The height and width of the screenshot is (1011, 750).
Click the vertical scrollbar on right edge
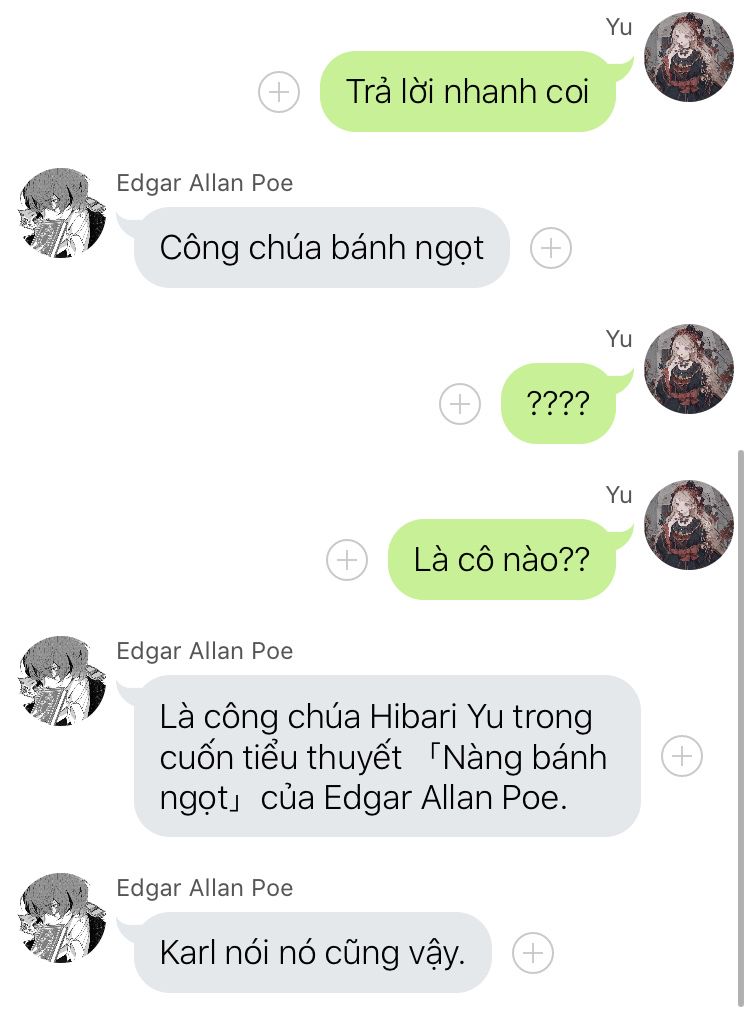coord(741,729)
